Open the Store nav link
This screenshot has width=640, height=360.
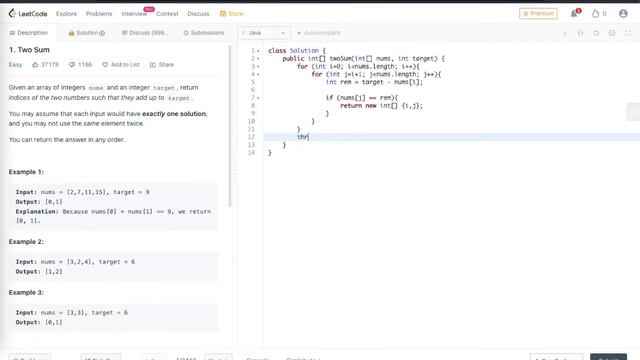(236, 14)
